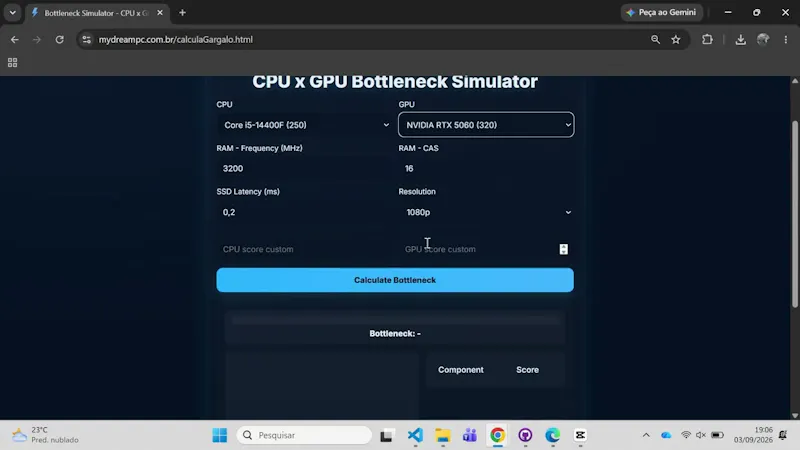Show hidden system tray icons
The height and width of the screenshot is (450, 800).
pyautogui.click(x=646, y=435)
